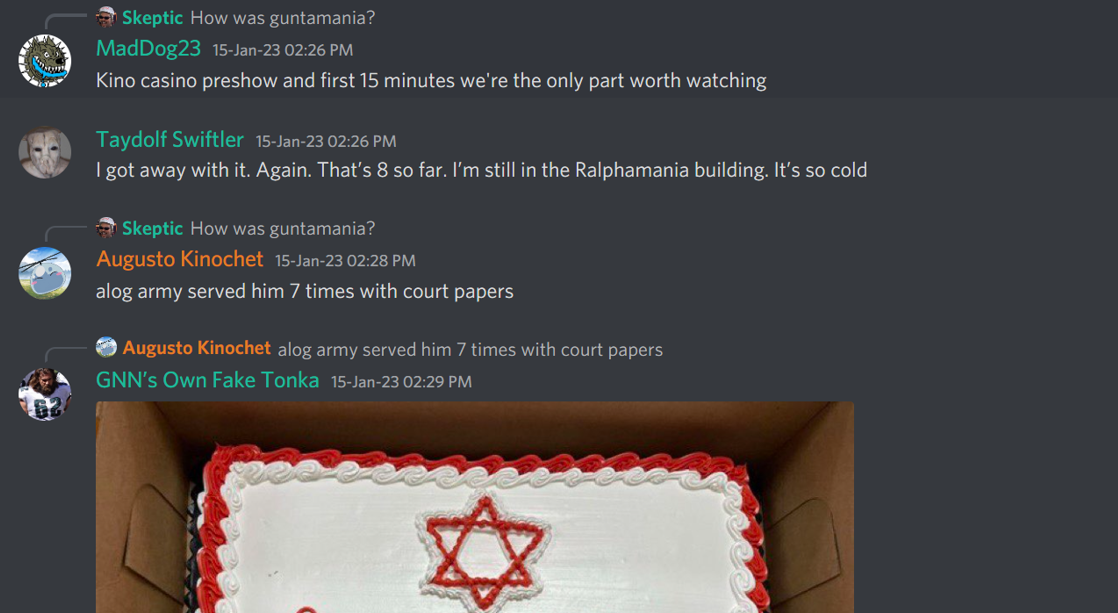Open MadDog23's wolf avatar
1118x613 pixels.
coord(44,61)
